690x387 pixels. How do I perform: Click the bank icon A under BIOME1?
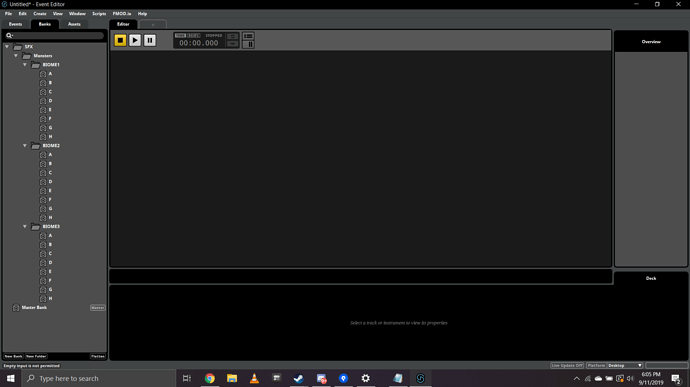point(43,74)
